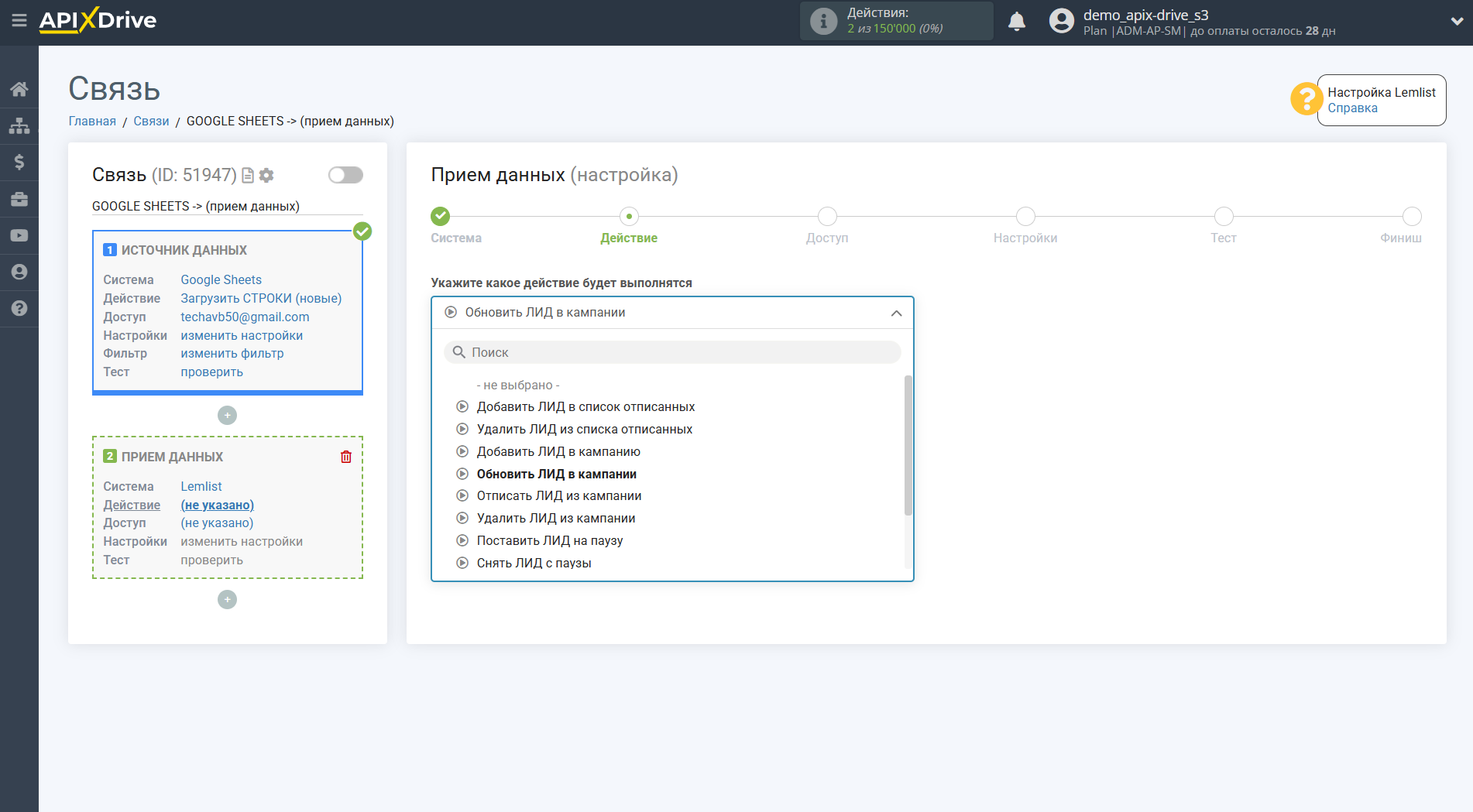This screenshot has width=1473, height=812.
Task: Select 'Обновить ЛИД в кампании' option
Action: click(x=556, y=475)
